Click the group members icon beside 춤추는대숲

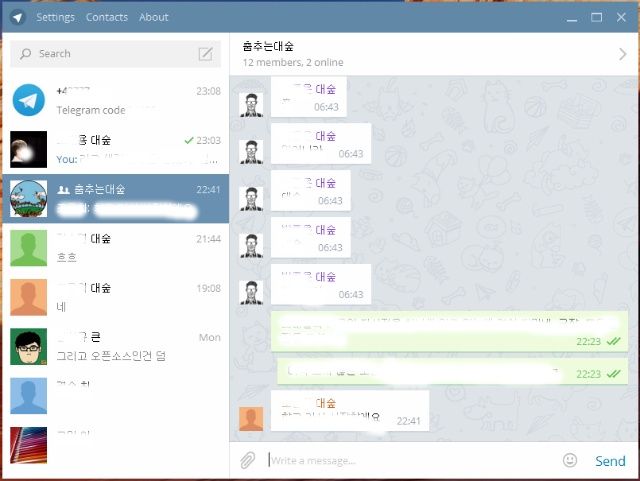(63, 190)
